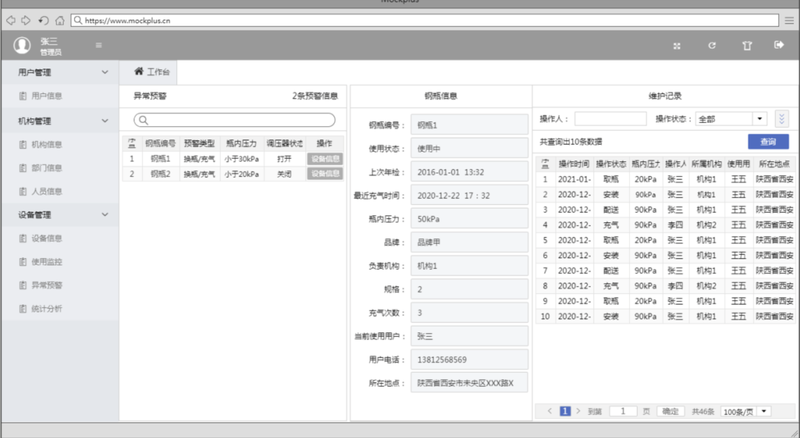Collapse the 设备管理 sidebar section
Image resolution: width=800 pixels, height=438 pixels.
point(105,214)
